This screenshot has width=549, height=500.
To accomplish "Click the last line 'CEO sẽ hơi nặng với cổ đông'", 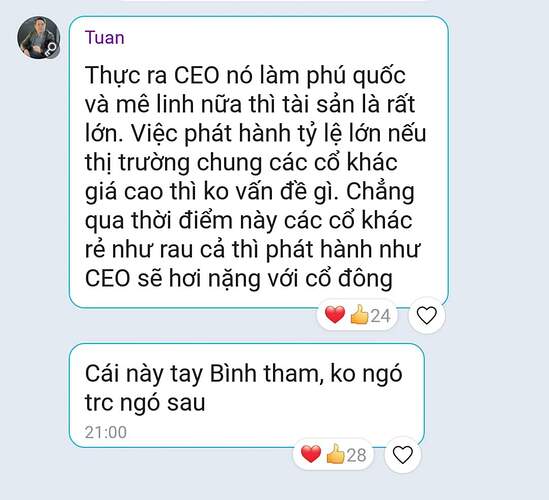I will pyautogui.click(x=238, y=279).
